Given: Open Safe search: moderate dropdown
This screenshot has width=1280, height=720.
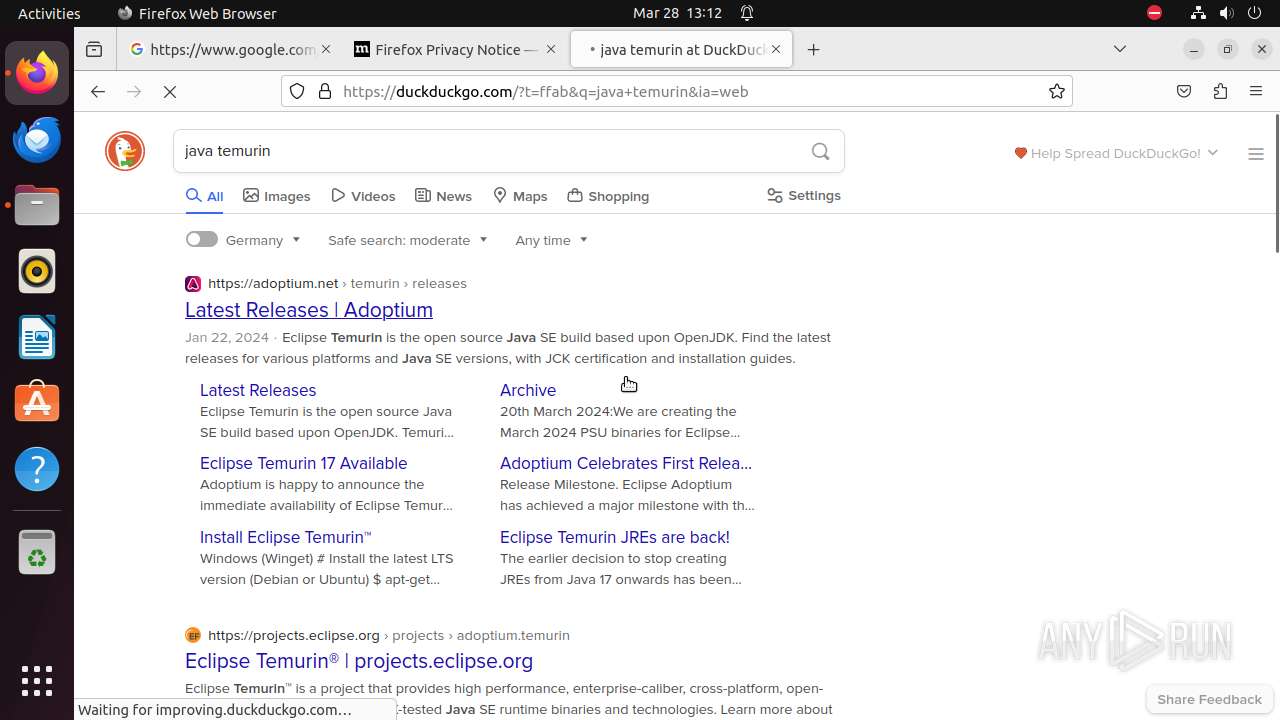Looking at the screenshot, I should 408,240.
